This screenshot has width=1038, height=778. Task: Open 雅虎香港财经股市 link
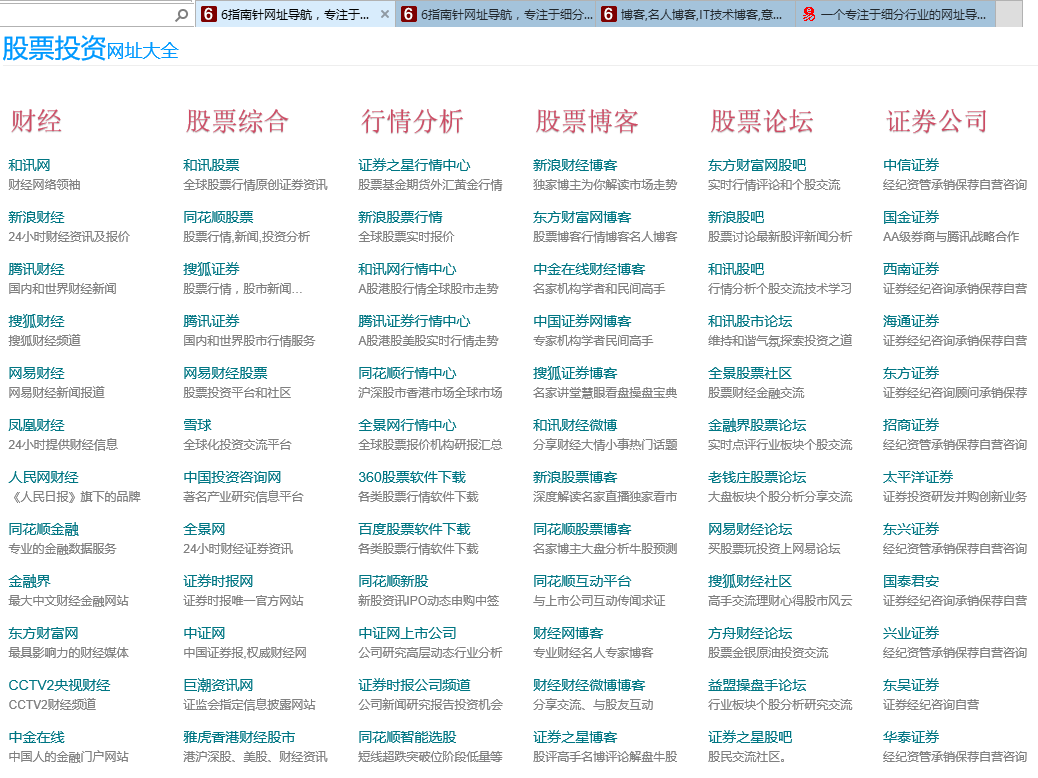point(240,737)
